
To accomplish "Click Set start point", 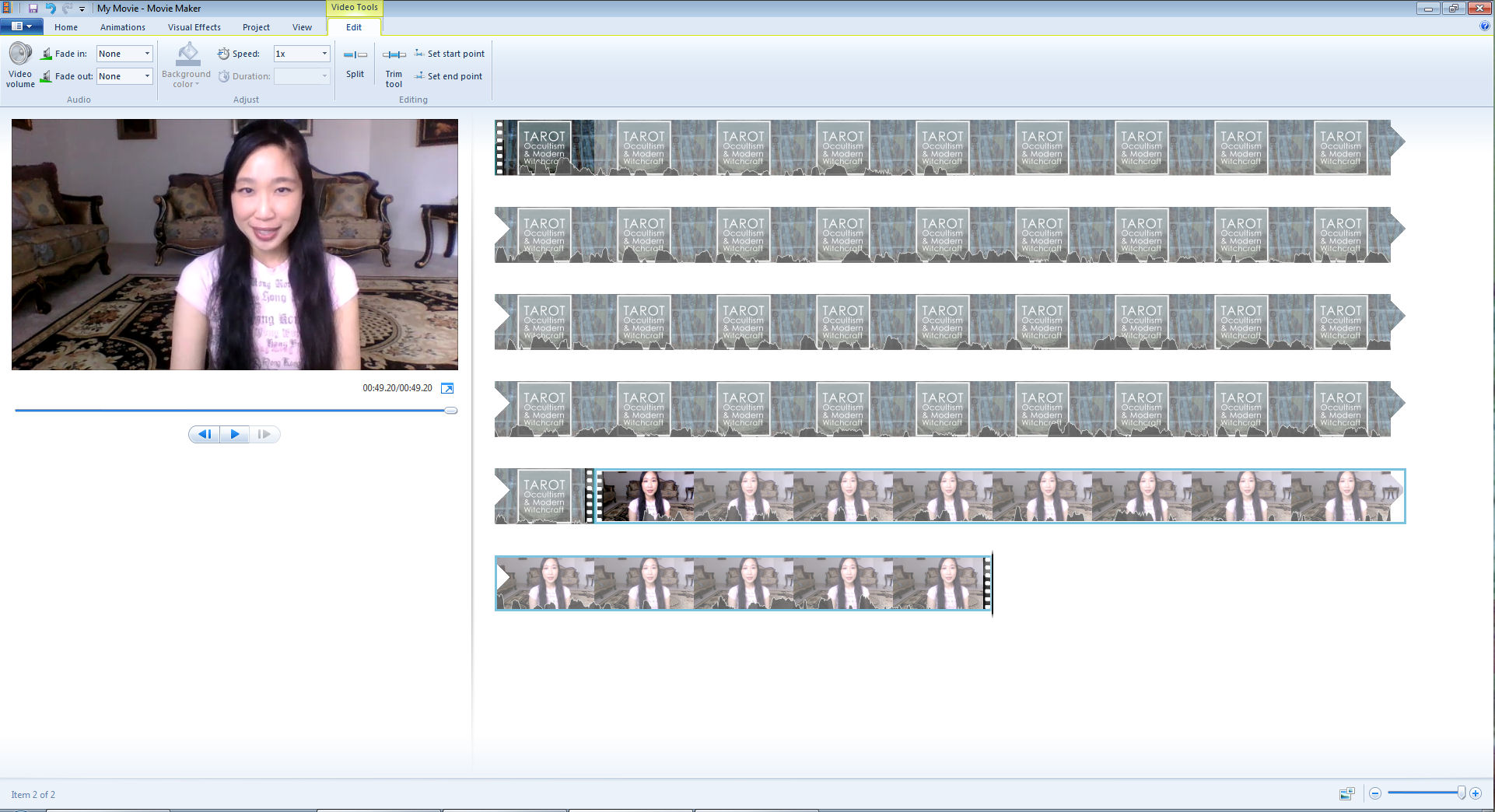I will 450,54.
